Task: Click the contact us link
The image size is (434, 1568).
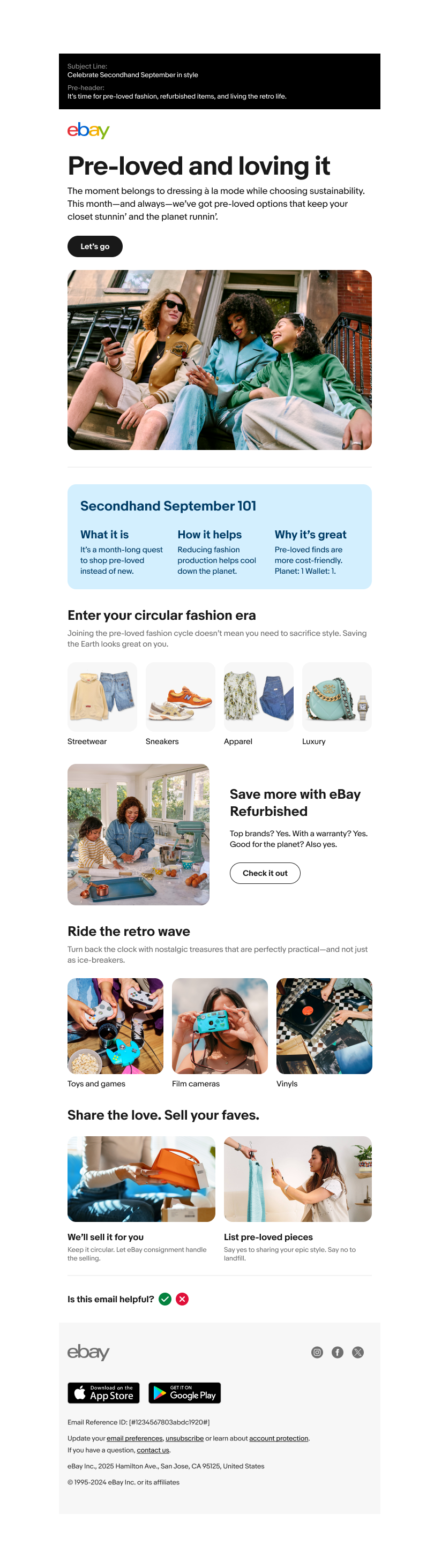Action: (x=153, y=1450)
